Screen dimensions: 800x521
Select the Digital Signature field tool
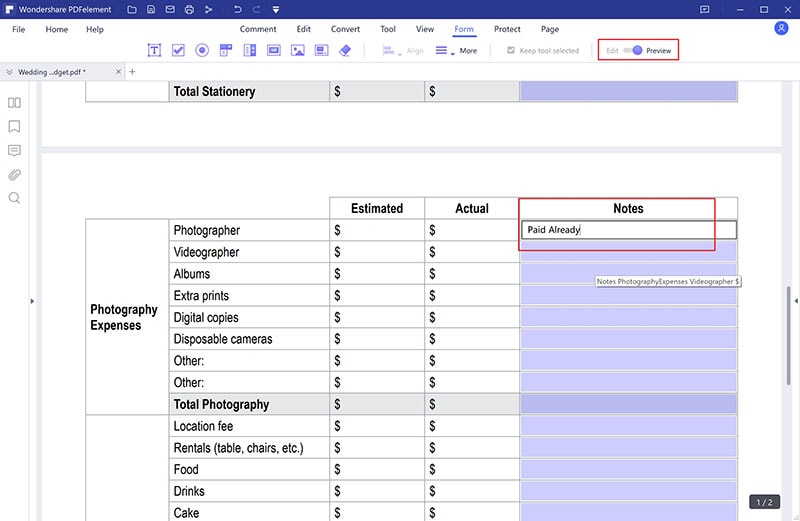[x=321, y=50]
